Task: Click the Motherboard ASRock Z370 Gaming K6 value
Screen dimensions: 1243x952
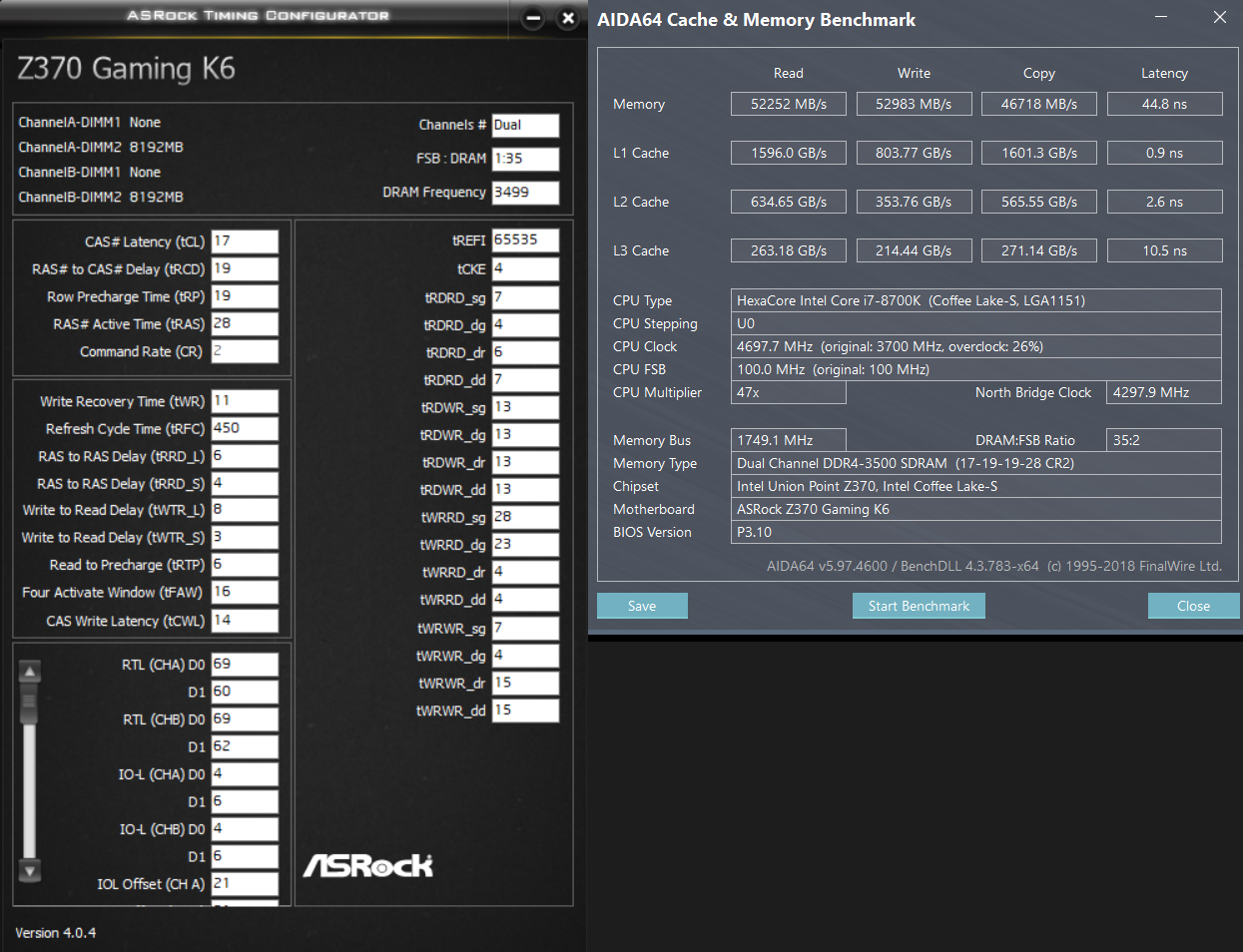Action: coord(976,509)
